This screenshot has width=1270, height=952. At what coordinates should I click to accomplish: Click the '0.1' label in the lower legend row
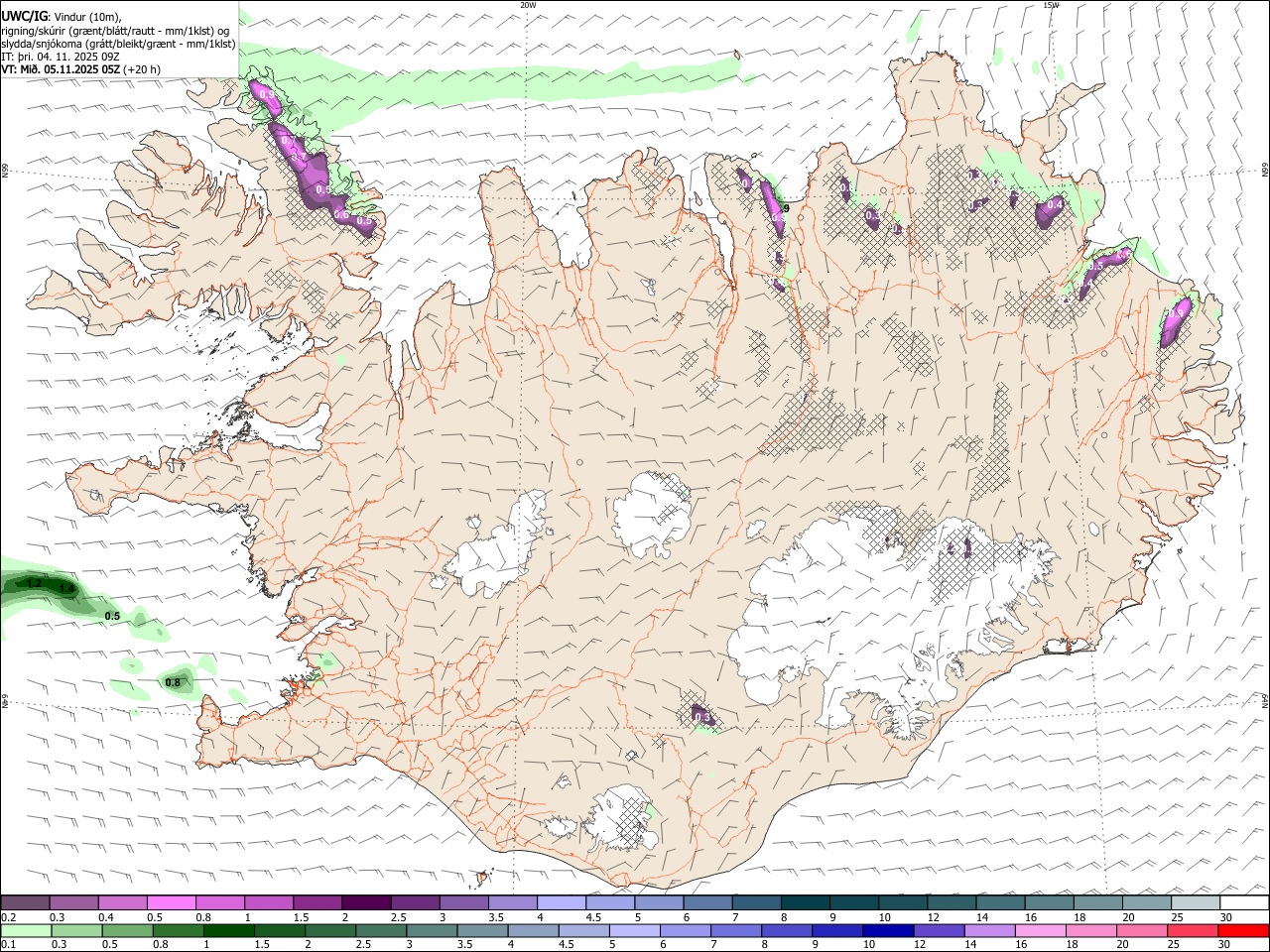point(9,945)
